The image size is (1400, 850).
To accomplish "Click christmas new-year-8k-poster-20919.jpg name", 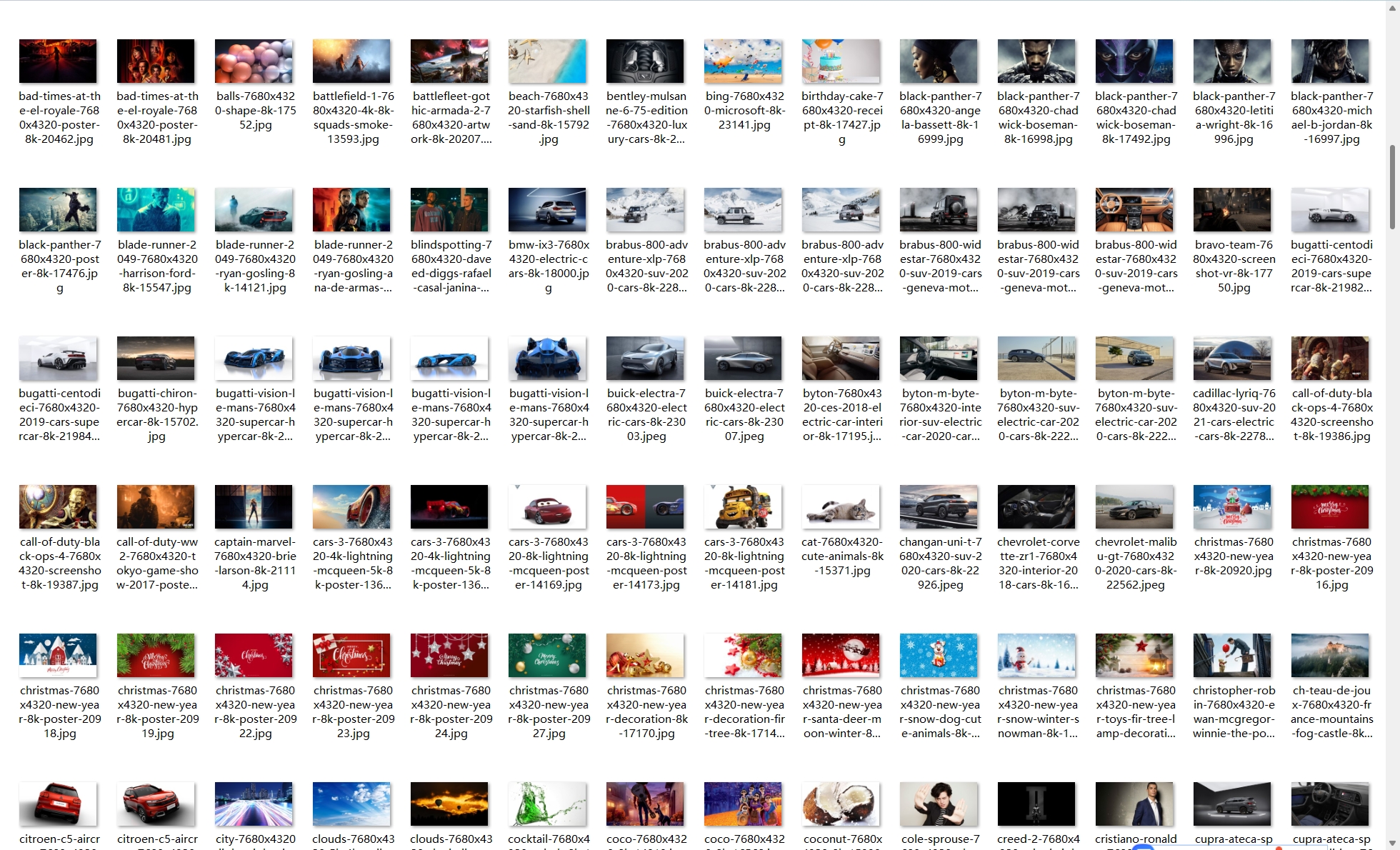I will pyautogui.click(x=157, y=711).
